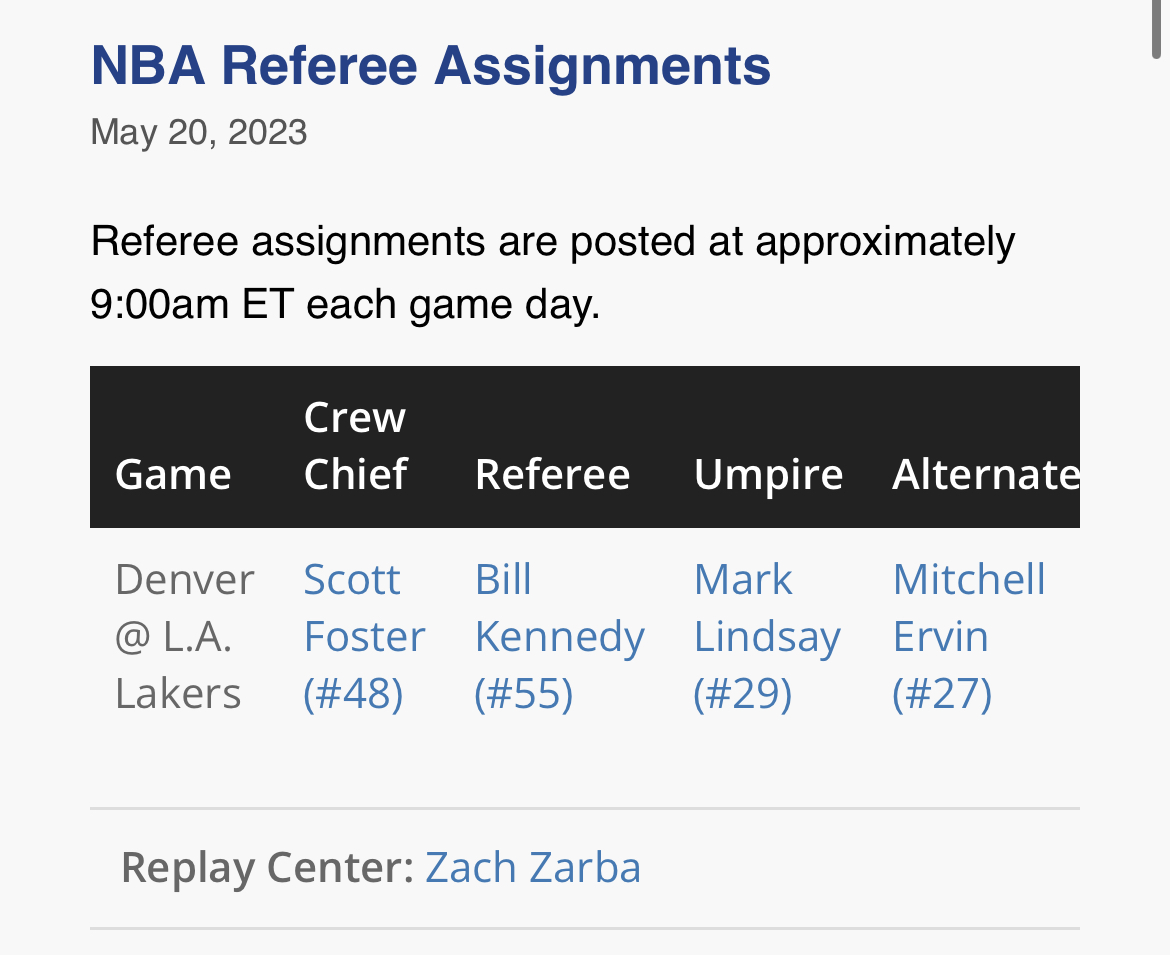Open the Zach Zarba replay center link
The width and height of the screenshot is (1170, 955).
click(533, 867)
